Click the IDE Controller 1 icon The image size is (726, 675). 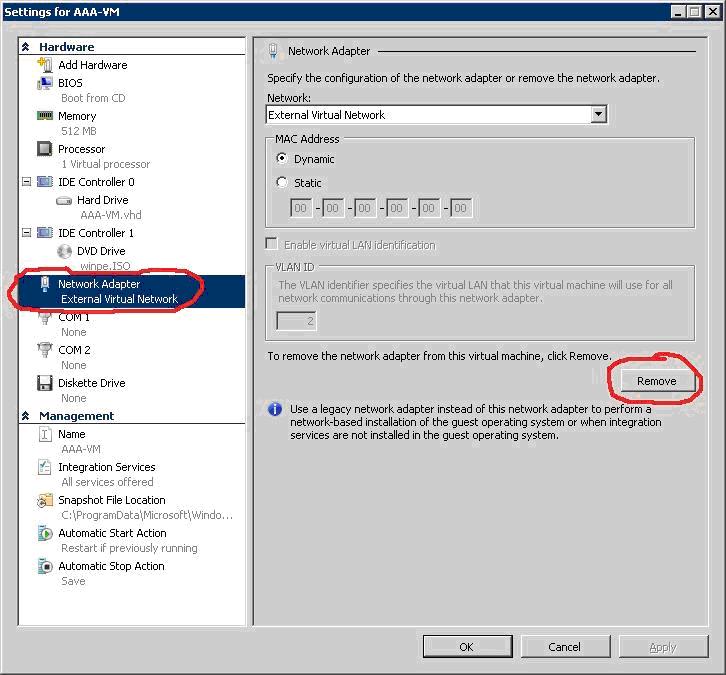pyautogui.click(x=44, y=232)
